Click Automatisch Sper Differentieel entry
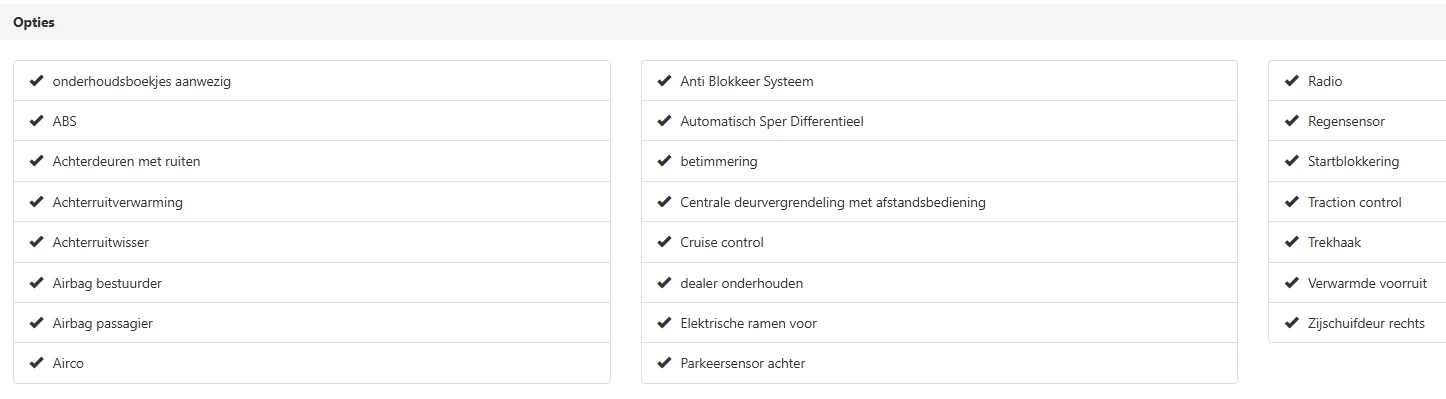This screenshot has width=1446, height=399. (939, 121)
